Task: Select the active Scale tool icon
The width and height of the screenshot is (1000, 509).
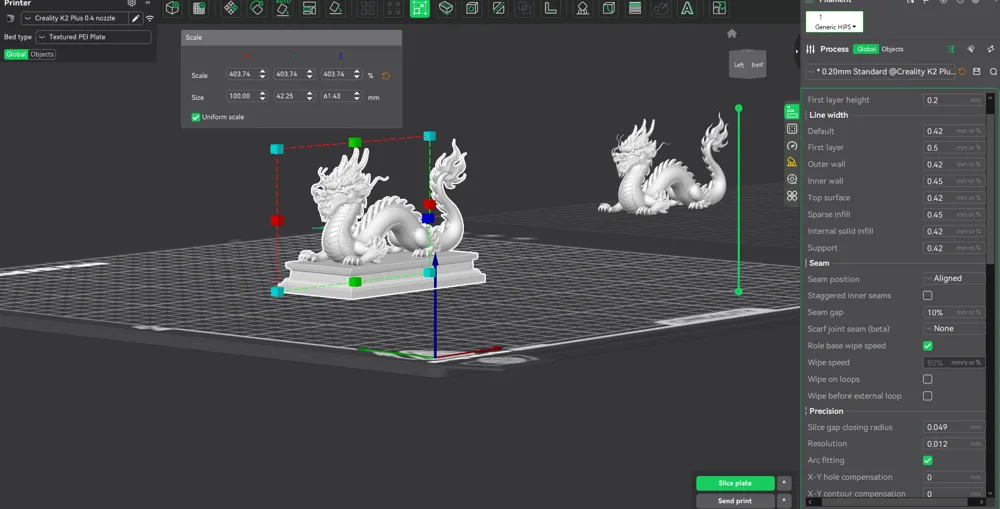Action: click(x=420, y=8)
